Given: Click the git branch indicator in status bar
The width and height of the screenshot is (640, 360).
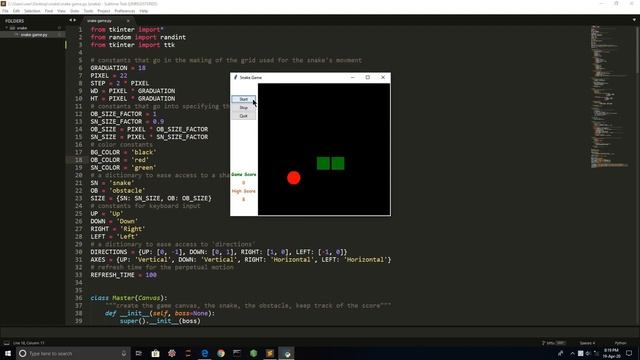Looking at the screenshot, I should pos(553,343).
